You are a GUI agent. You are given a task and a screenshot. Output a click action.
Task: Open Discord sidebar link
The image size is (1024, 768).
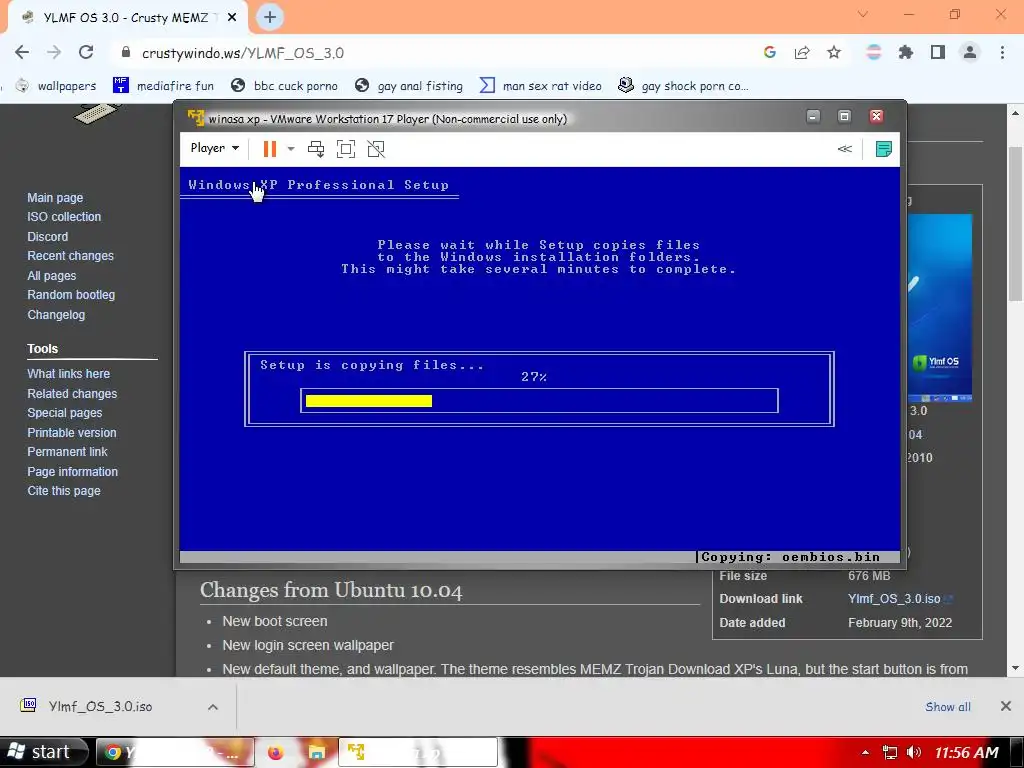48,236
